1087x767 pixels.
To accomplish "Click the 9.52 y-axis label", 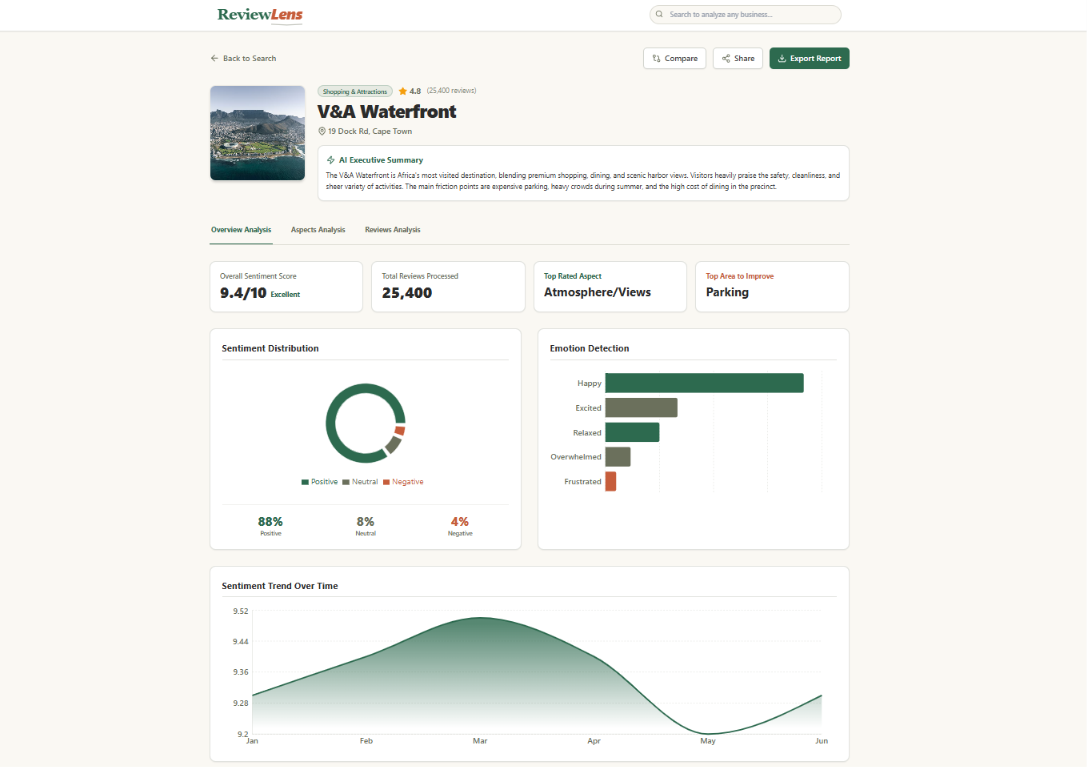I will (241, 611).
